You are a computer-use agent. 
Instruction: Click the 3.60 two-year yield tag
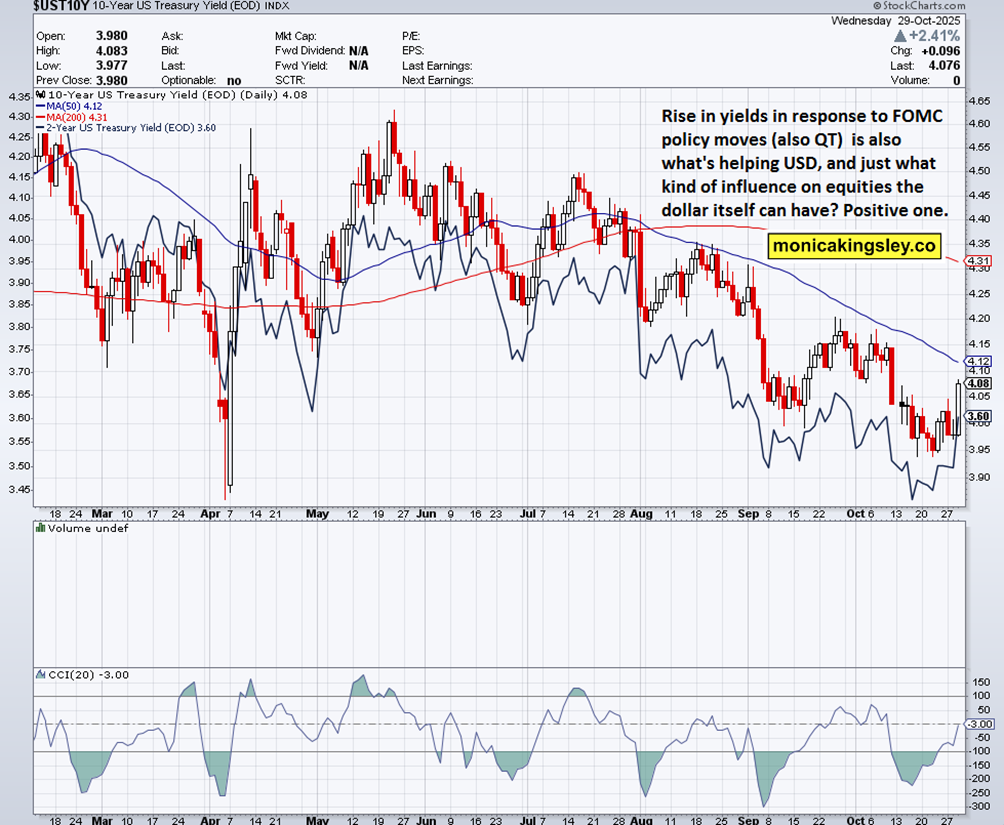[x=978, y=416]
